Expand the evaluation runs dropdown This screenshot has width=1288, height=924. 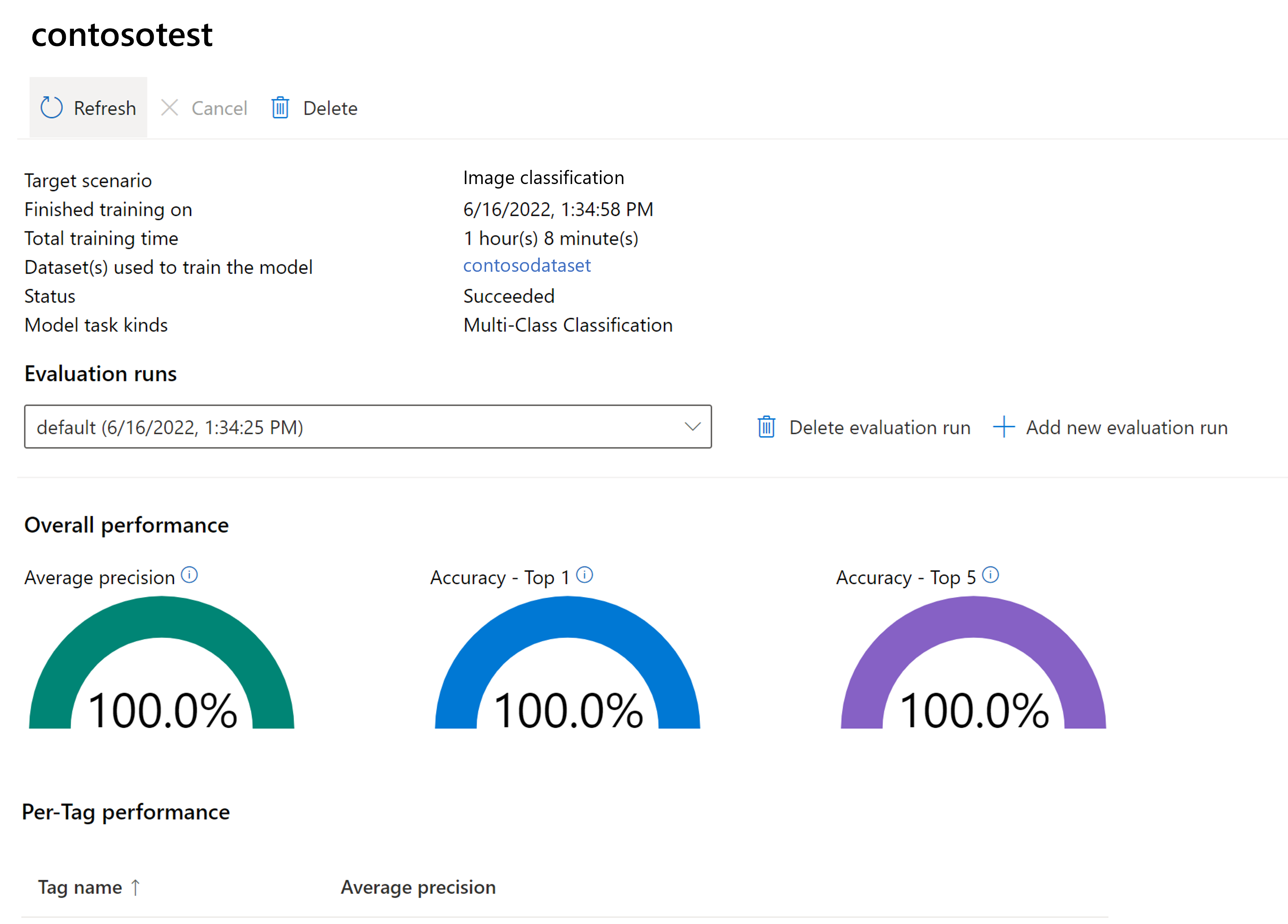[x=692, y=427]
